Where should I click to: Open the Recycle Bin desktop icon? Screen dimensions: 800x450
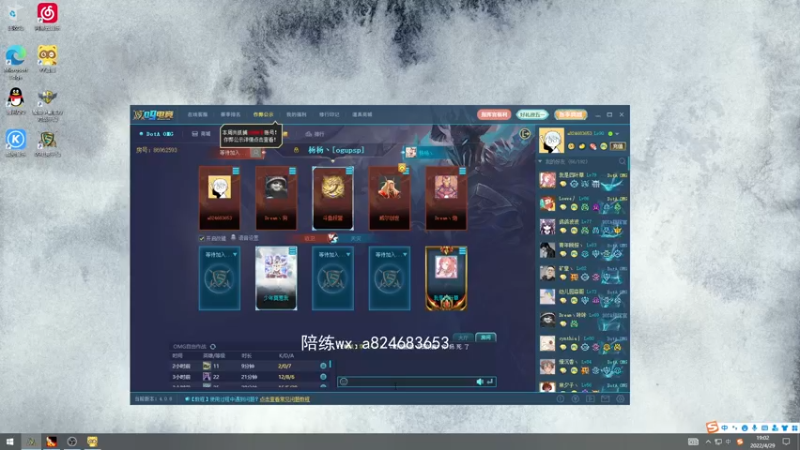tap(16, 14)
